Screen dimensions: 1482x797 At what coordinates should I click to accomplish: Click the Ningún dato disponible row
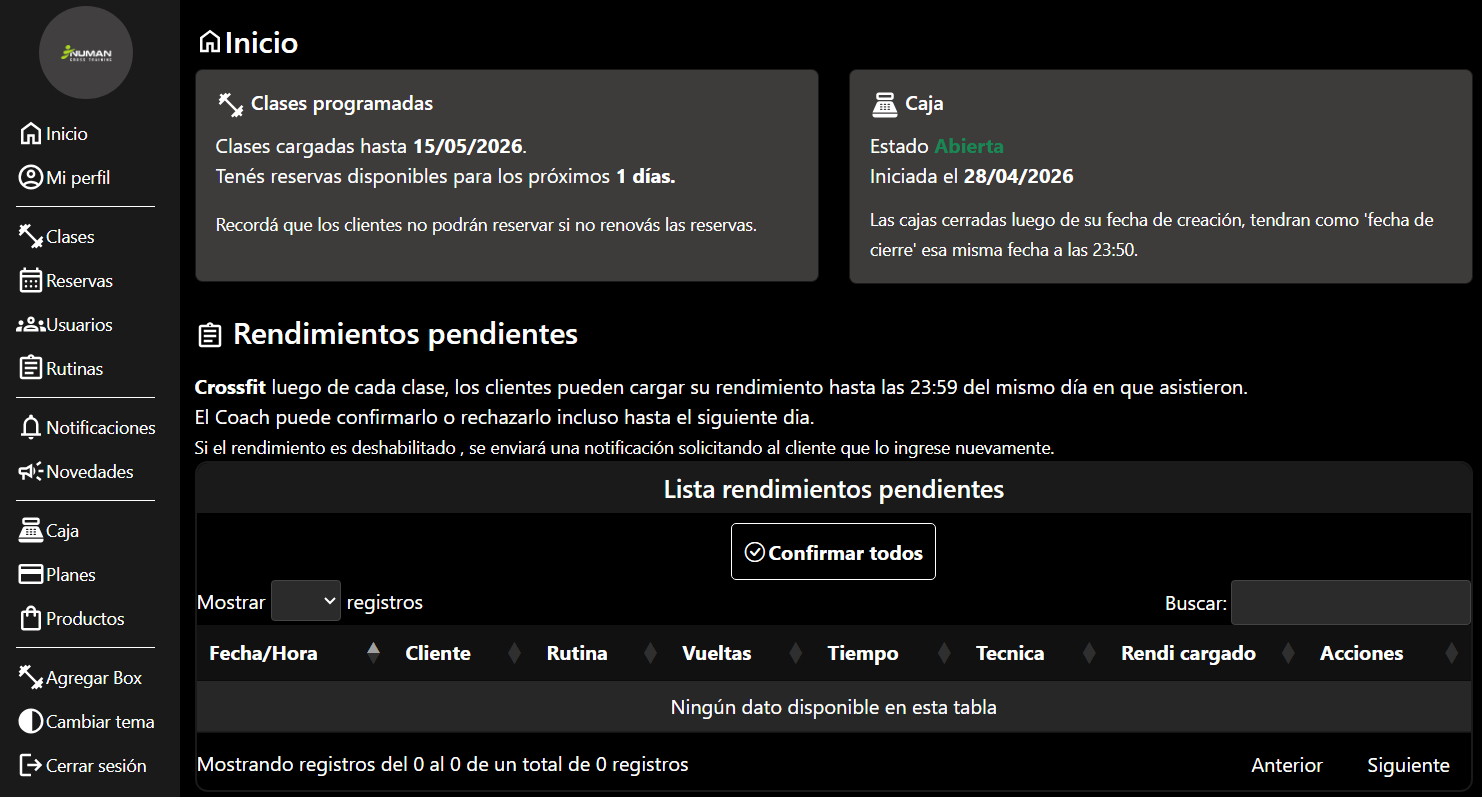(x=833, y=707)
